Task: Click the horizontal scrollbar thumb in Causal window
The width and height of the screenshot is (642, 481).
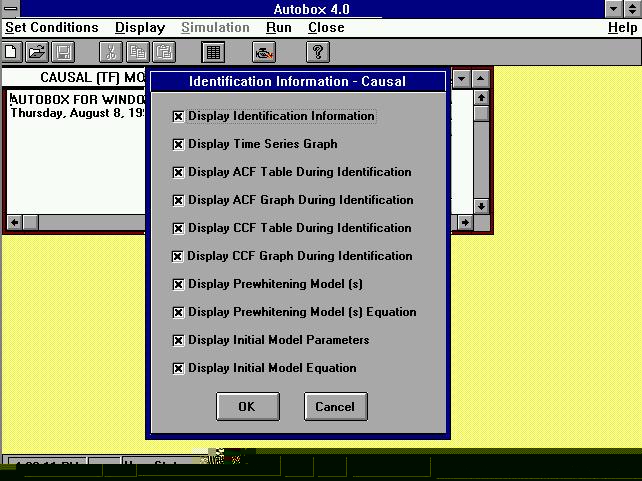Action: (30, 222)
